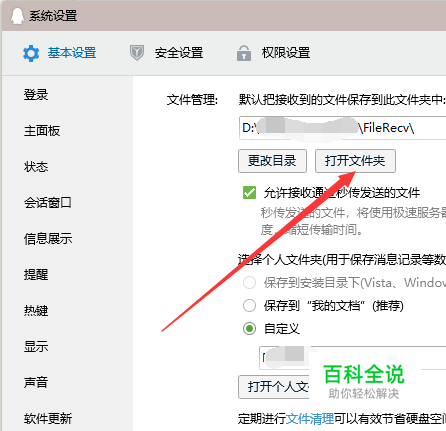This screenshot has width=446, height=431.
Task: Select the 自定义 radio option
Action: [x=249, y=329]
